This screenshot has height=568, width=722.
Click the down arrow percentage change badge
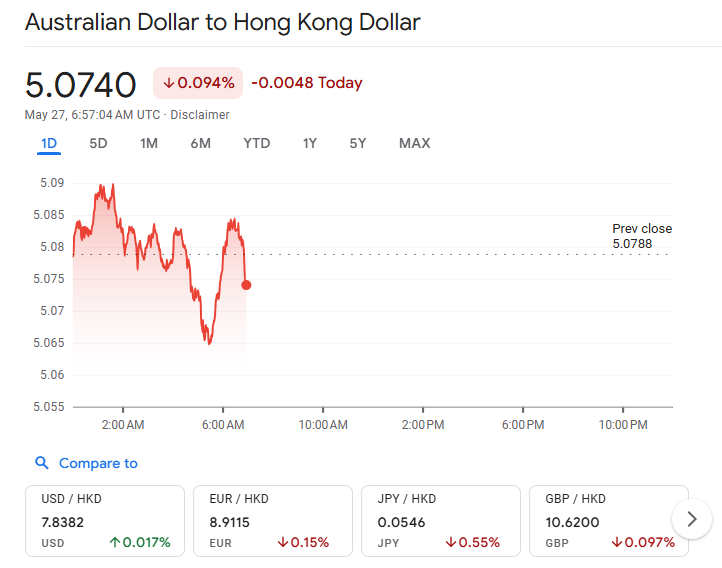198,83
